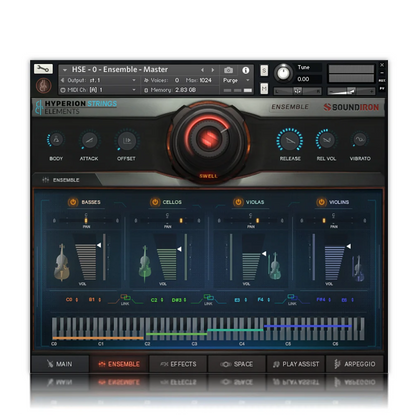Click the Attack knob
This screenshot has width=416, height=416.
pos(89,140)
